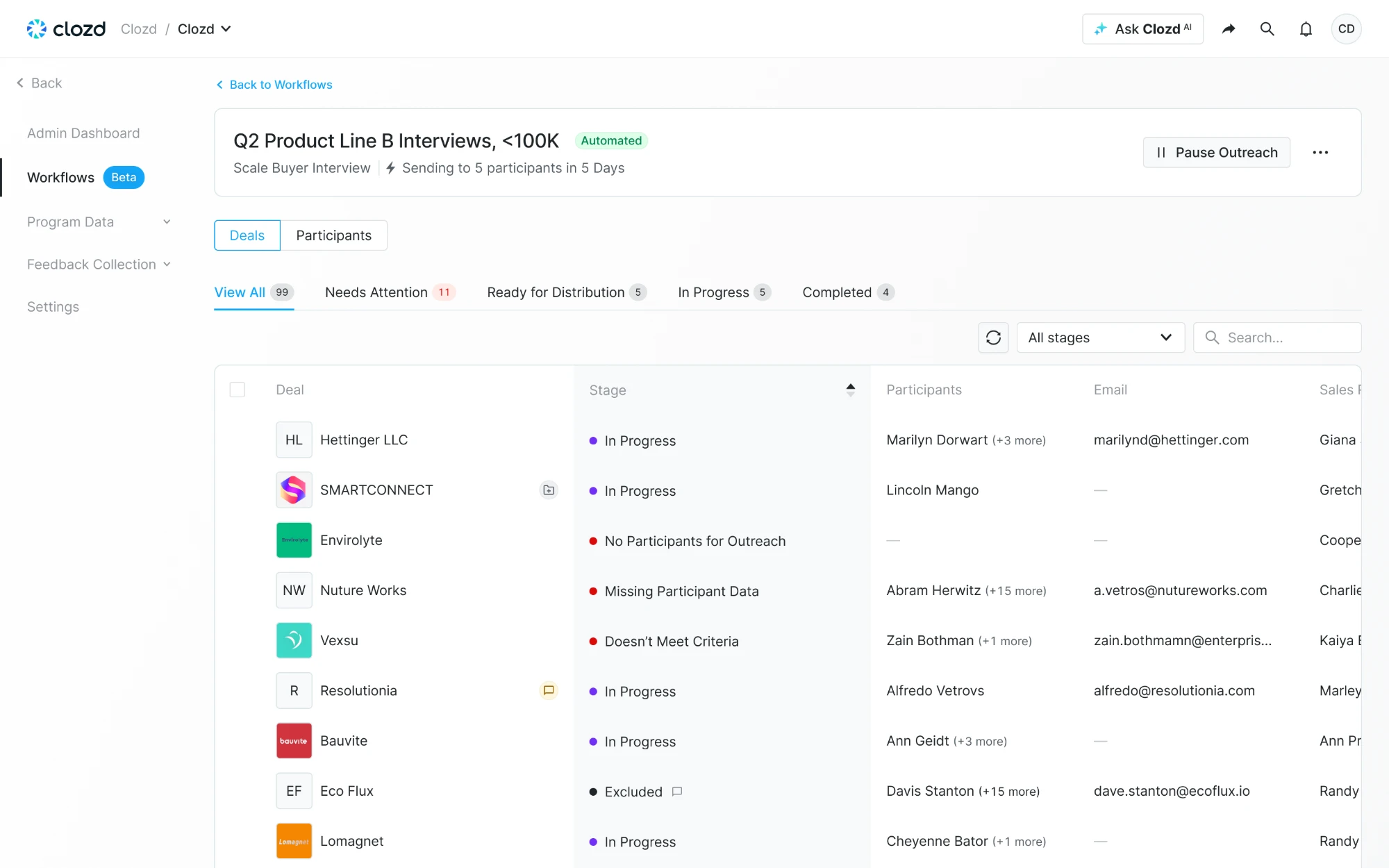Click the Pause Outreach button

pos(1216,152)
